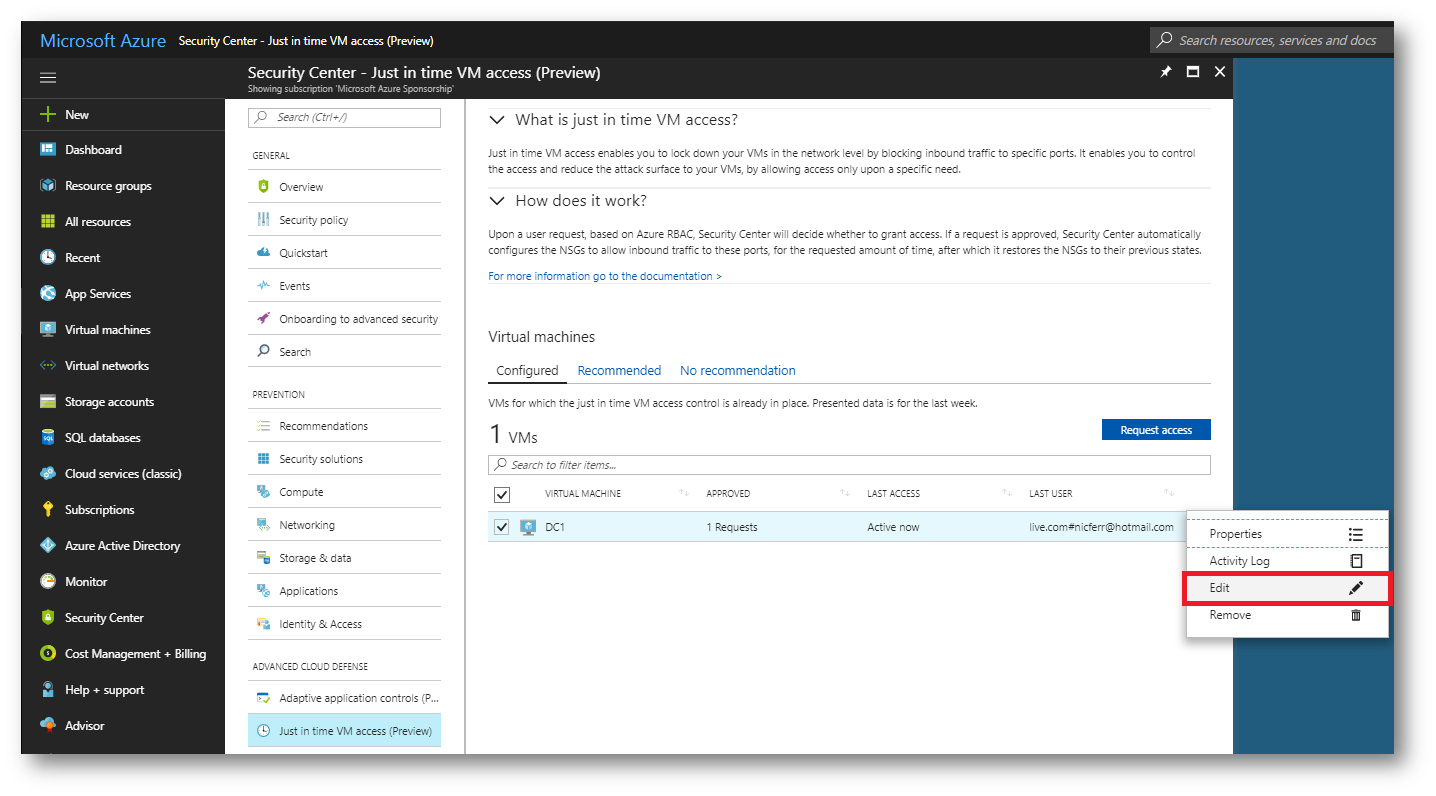Maximize the Security Center blade

[x=1193, y=72]
